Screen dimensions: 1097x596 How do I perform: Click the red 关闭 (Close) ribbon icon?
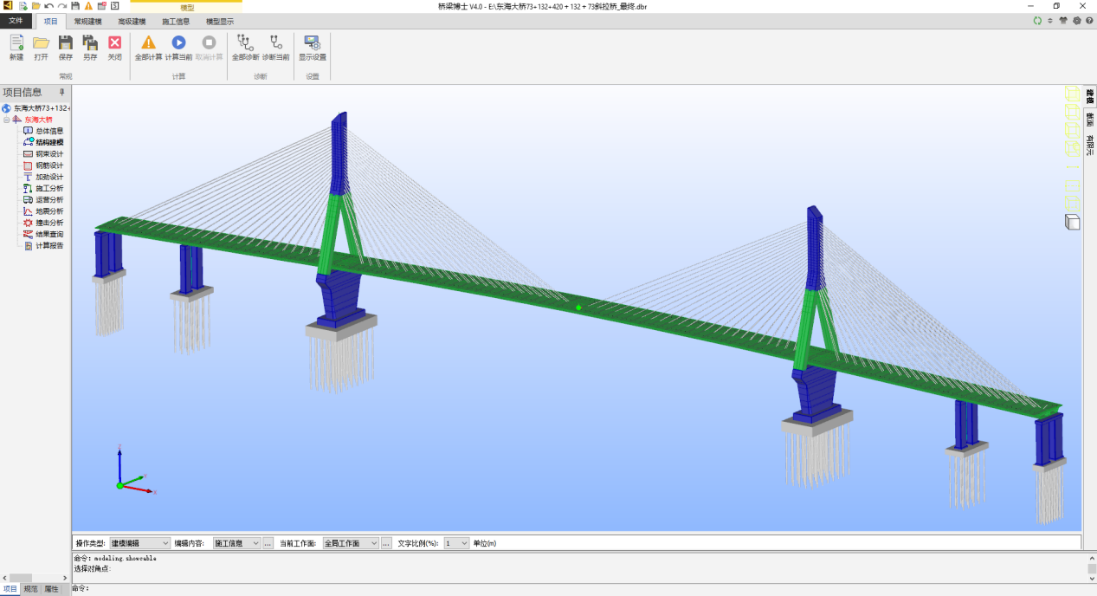115,43
